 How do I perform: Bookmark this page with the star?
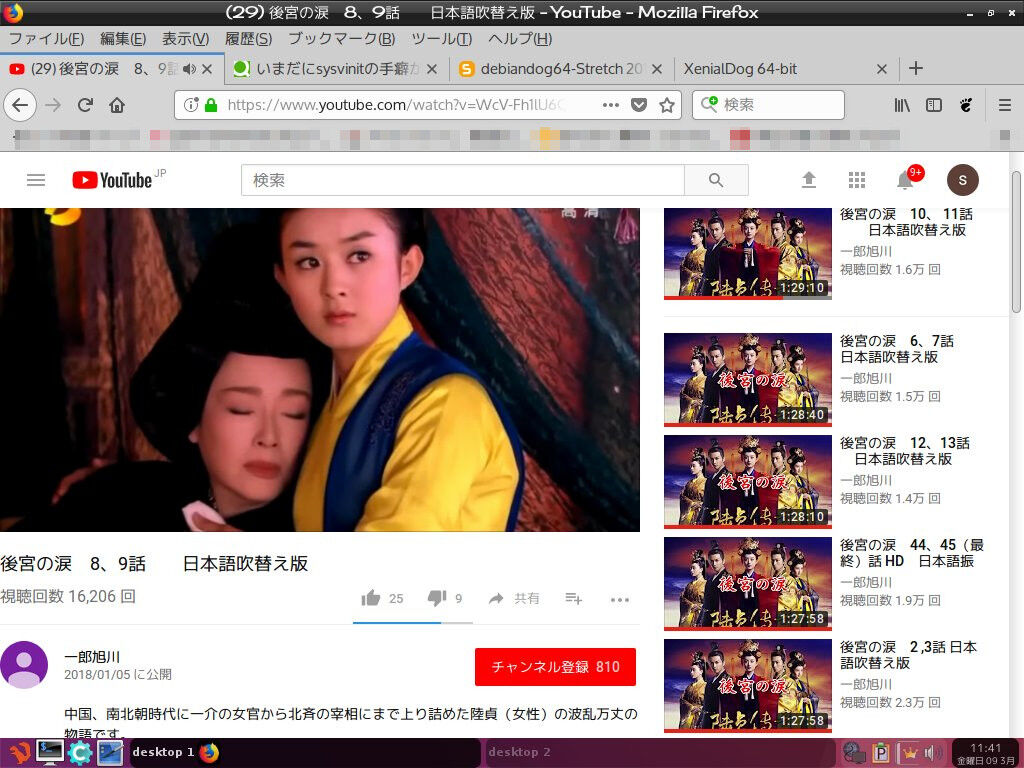(x=667, y=104)
